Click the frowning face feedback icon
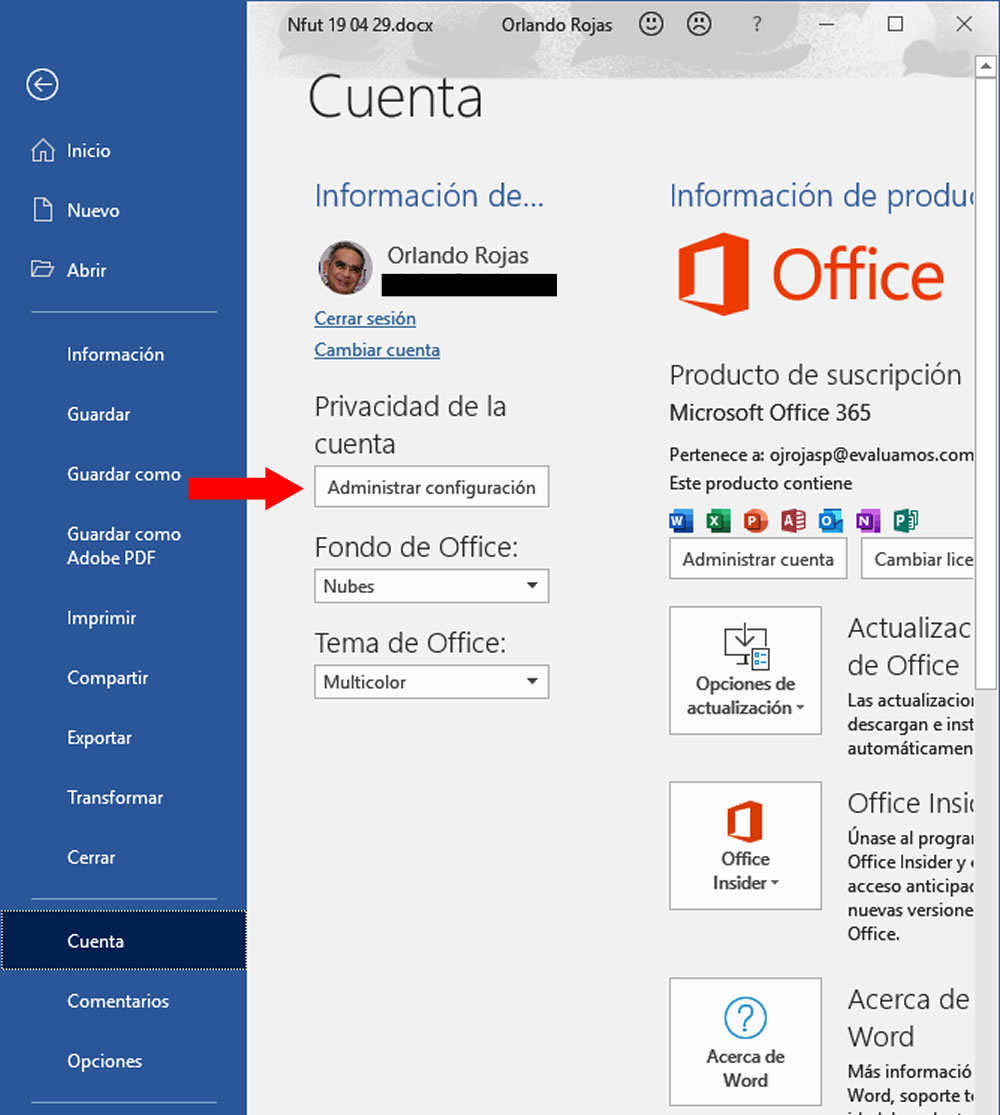1000x1115 pixels. (x=699, y=24)
